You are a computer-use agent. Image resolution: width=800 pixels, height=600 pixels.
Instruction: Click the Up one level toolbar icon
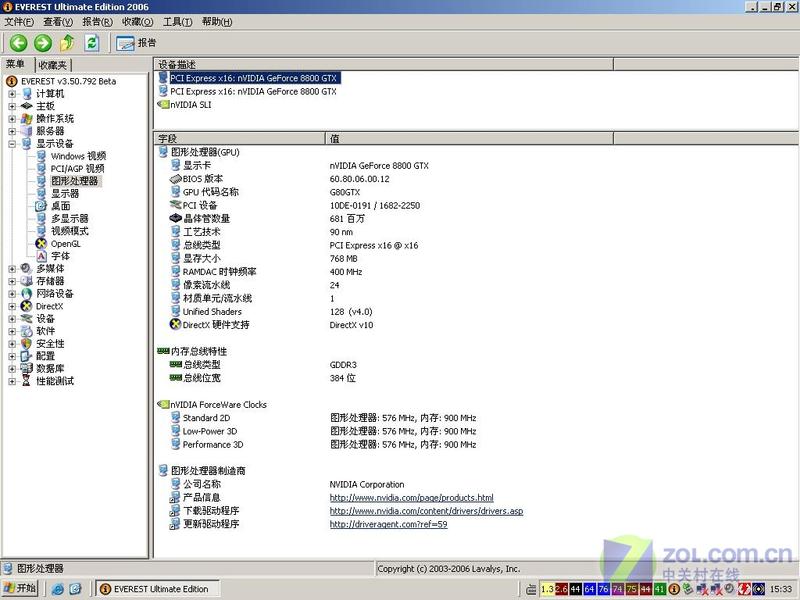[x=67, y=43]
